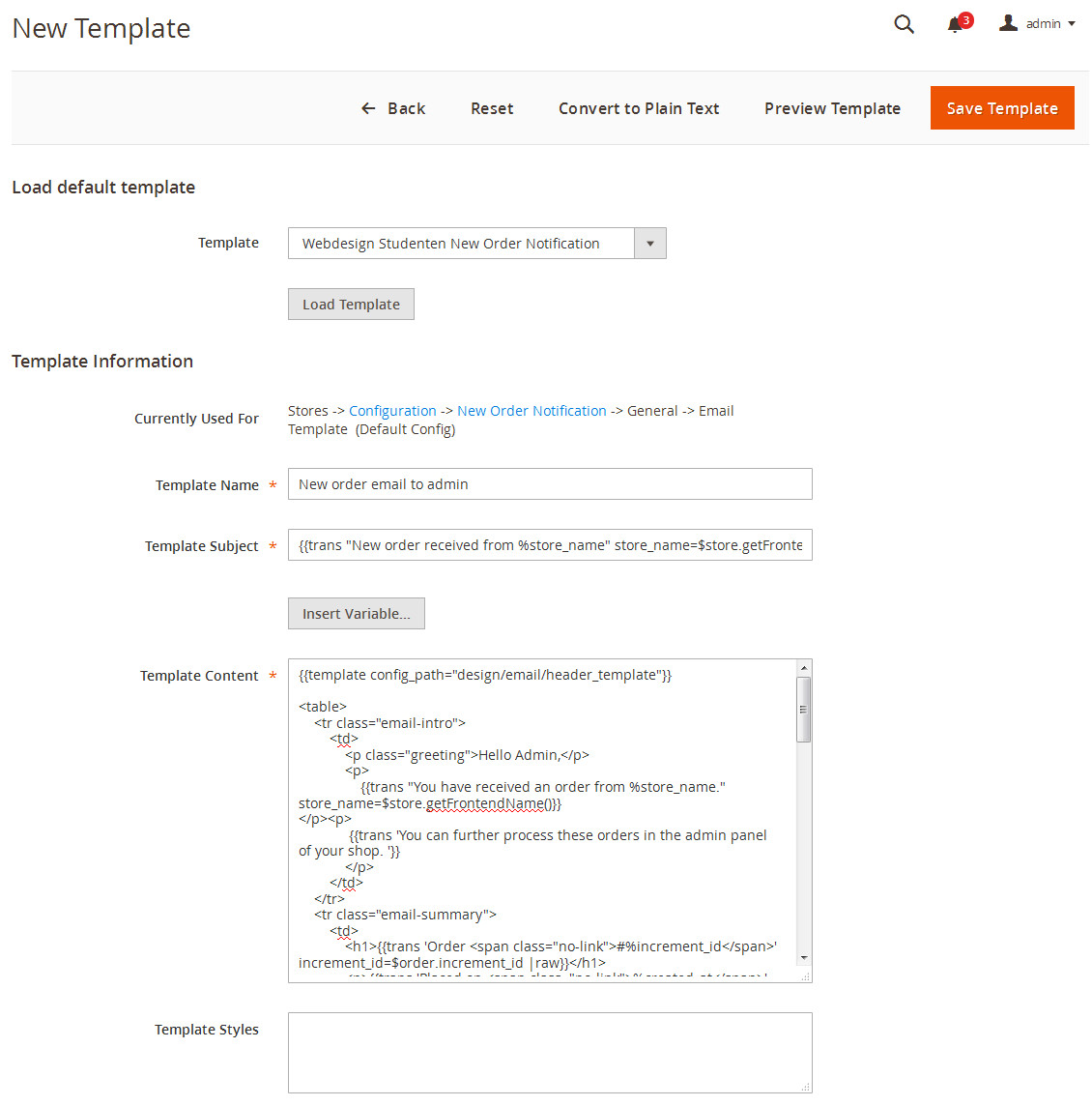The width and height of the screenshot is (1092, 1106).
Task: Open the search magnifier icon
Action: tap(904, 24)
